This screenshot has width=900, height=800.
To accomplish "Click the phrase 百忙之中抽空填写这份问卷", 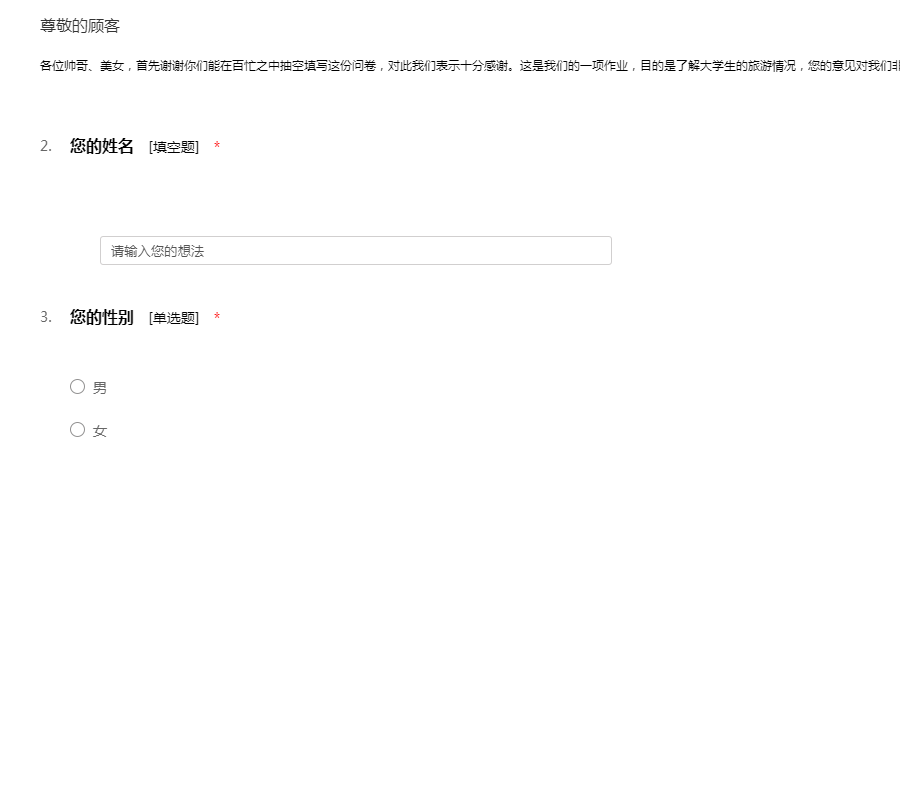I will point(304,66).
